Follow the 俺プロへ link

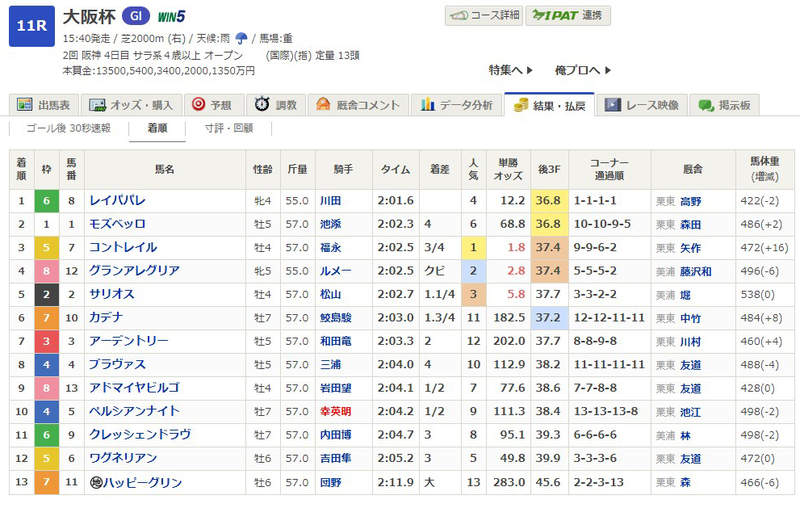583,70
